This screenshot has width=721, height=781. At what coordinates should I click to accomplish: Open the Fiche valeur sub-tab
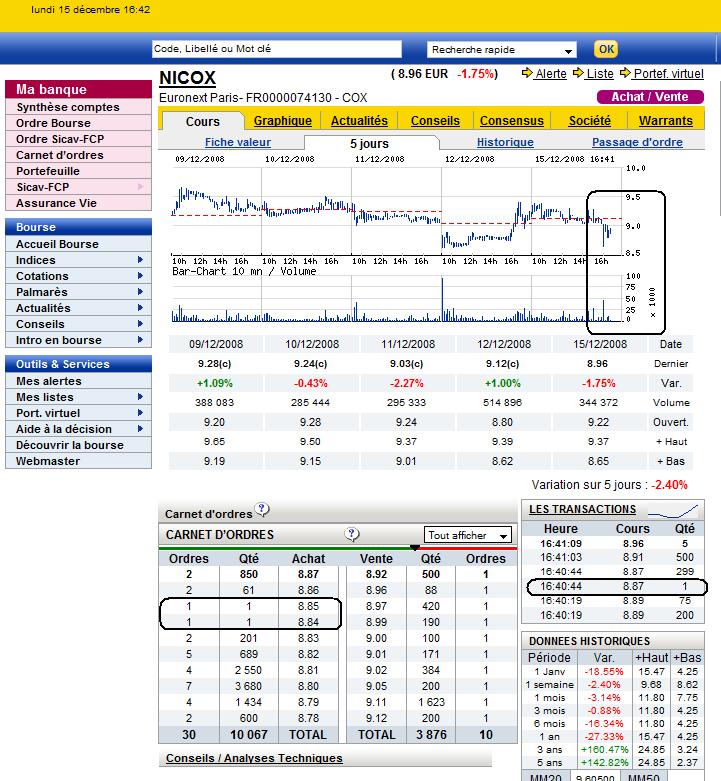tap(238, 142)
